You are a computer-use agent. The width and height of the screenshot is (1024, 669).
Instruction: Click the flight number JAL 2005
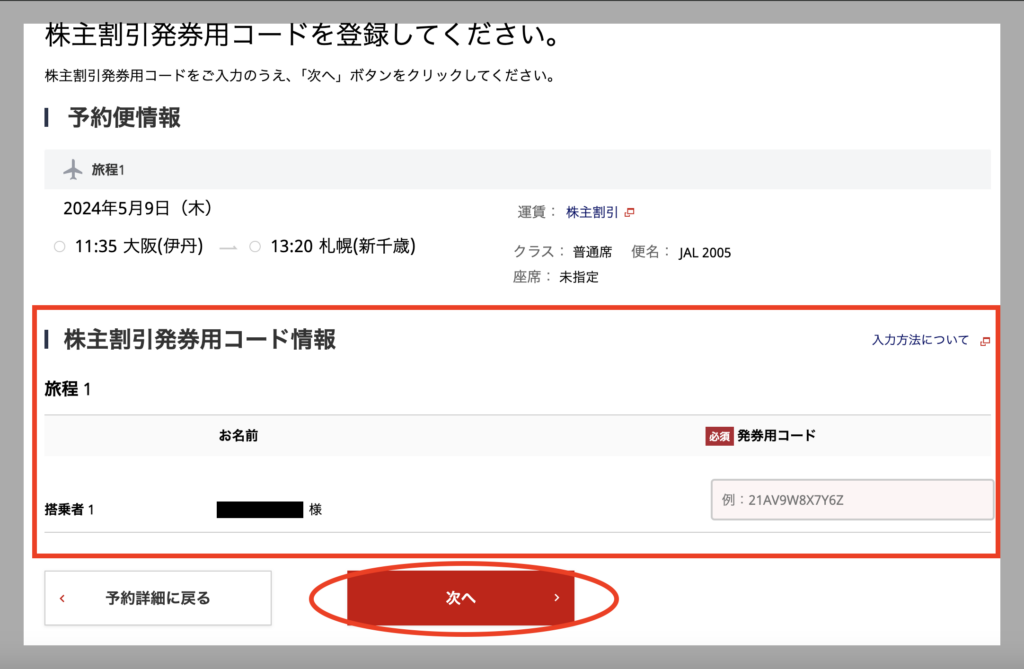tap(706, 252)
